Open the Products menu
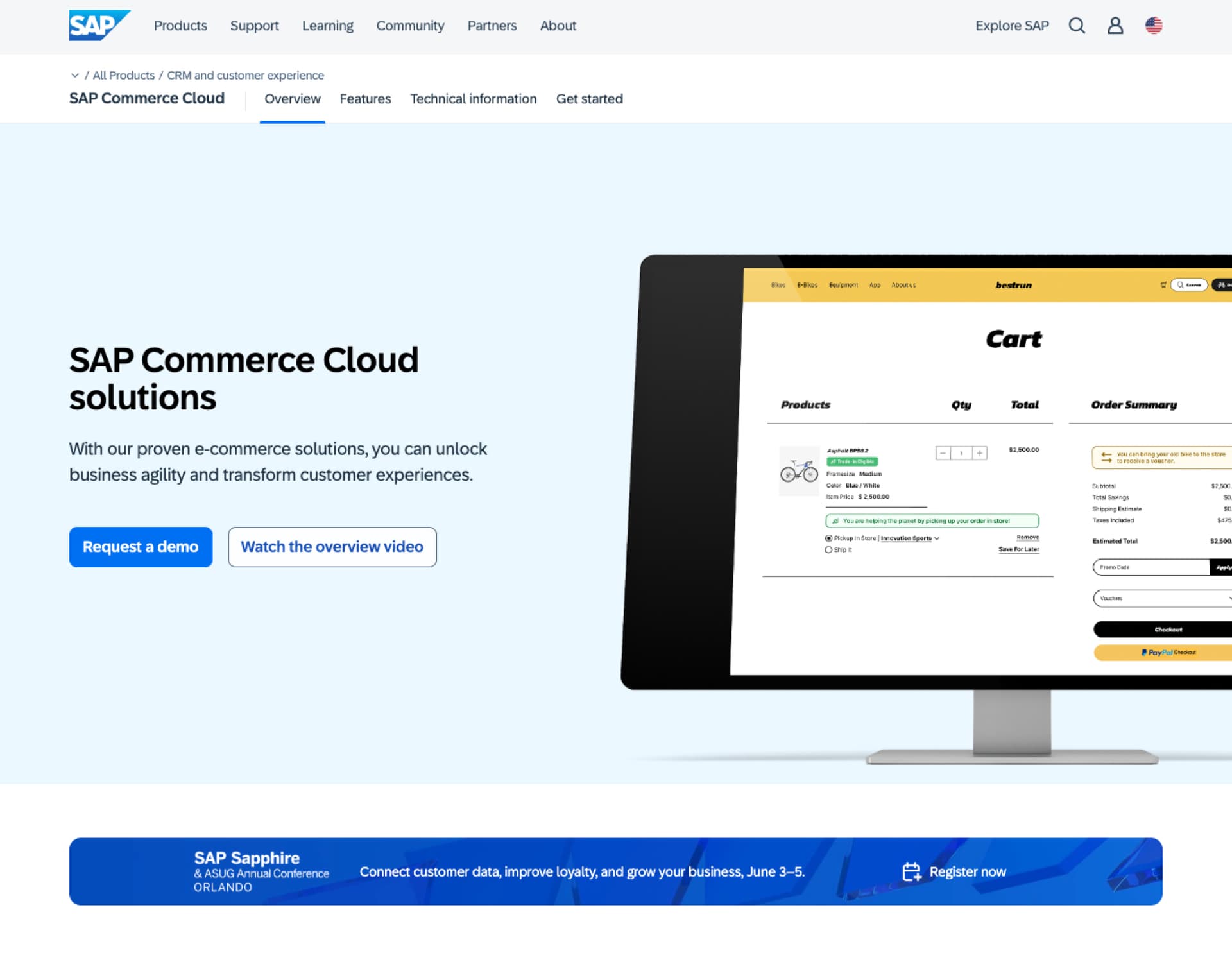Image resolution: width=1232 pixels, height=953 pixels. tap(180, 26)
